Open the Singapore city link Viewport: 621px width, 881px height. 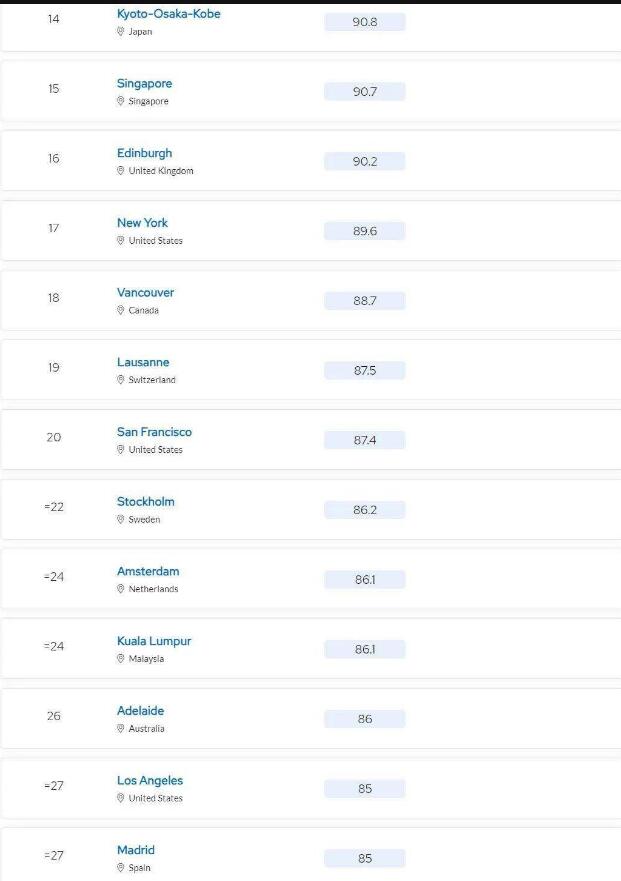[144, 84]
